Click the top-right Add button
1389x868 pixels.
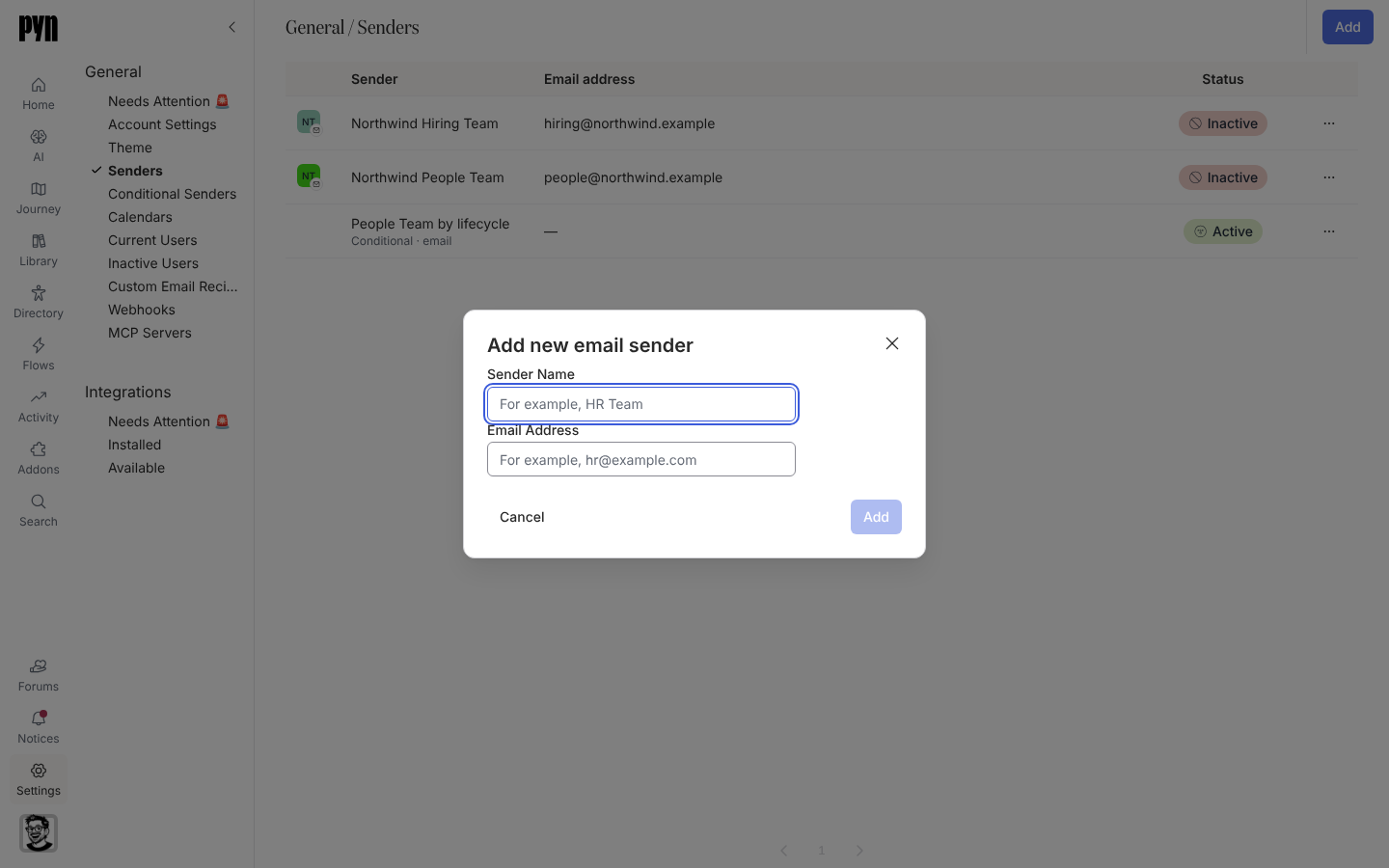[1348, 27]
